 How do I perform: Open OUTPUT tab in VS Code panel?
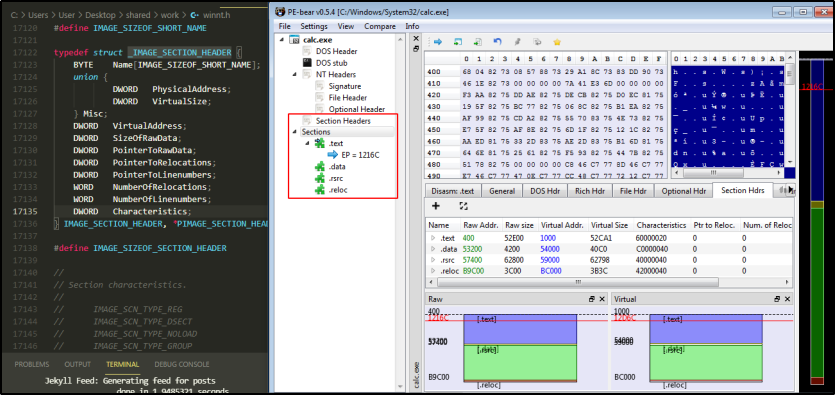(78, 365)
